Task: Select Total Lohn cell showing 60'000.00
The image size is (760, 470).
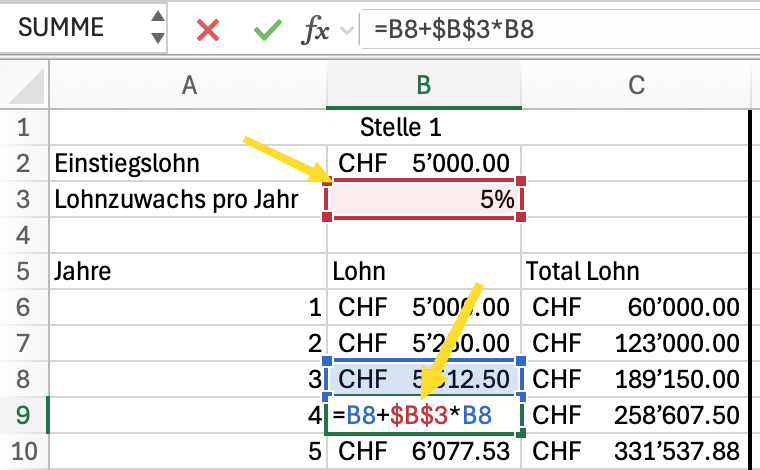Action: (x=636, y=307)
